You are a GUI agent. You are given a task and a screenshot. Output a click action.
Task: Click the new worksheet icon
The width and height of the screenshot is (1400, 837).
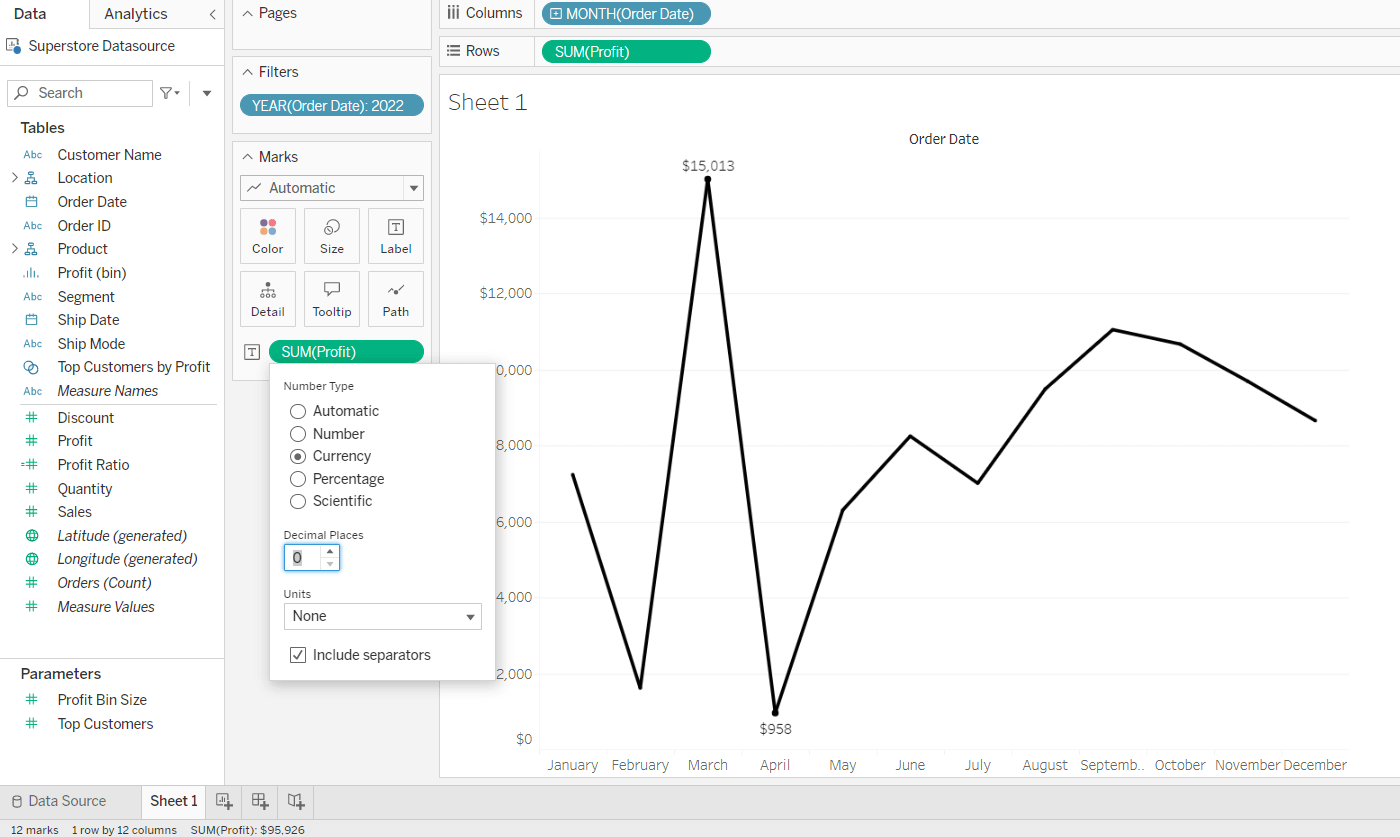click(224, 801)
